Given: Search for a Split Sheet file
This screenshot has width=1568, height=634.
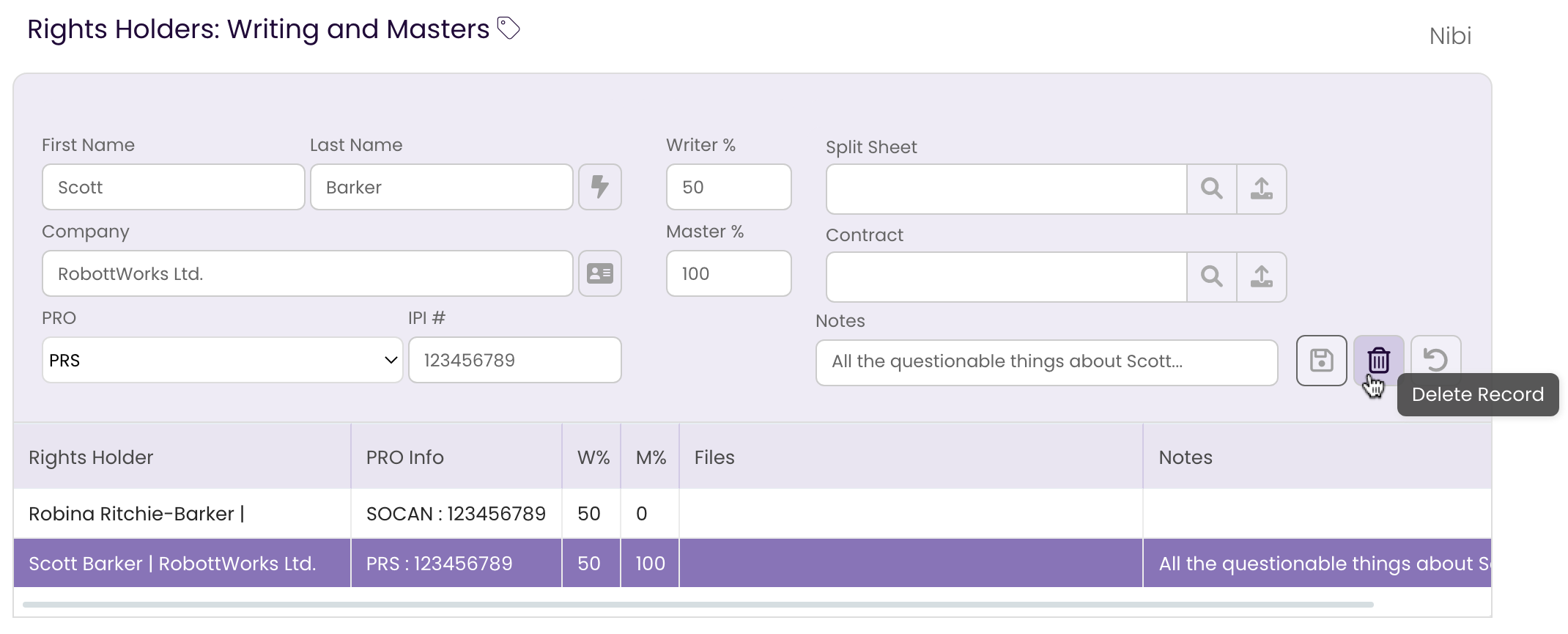Looking at the screenshot, I should coord(1212,189).
